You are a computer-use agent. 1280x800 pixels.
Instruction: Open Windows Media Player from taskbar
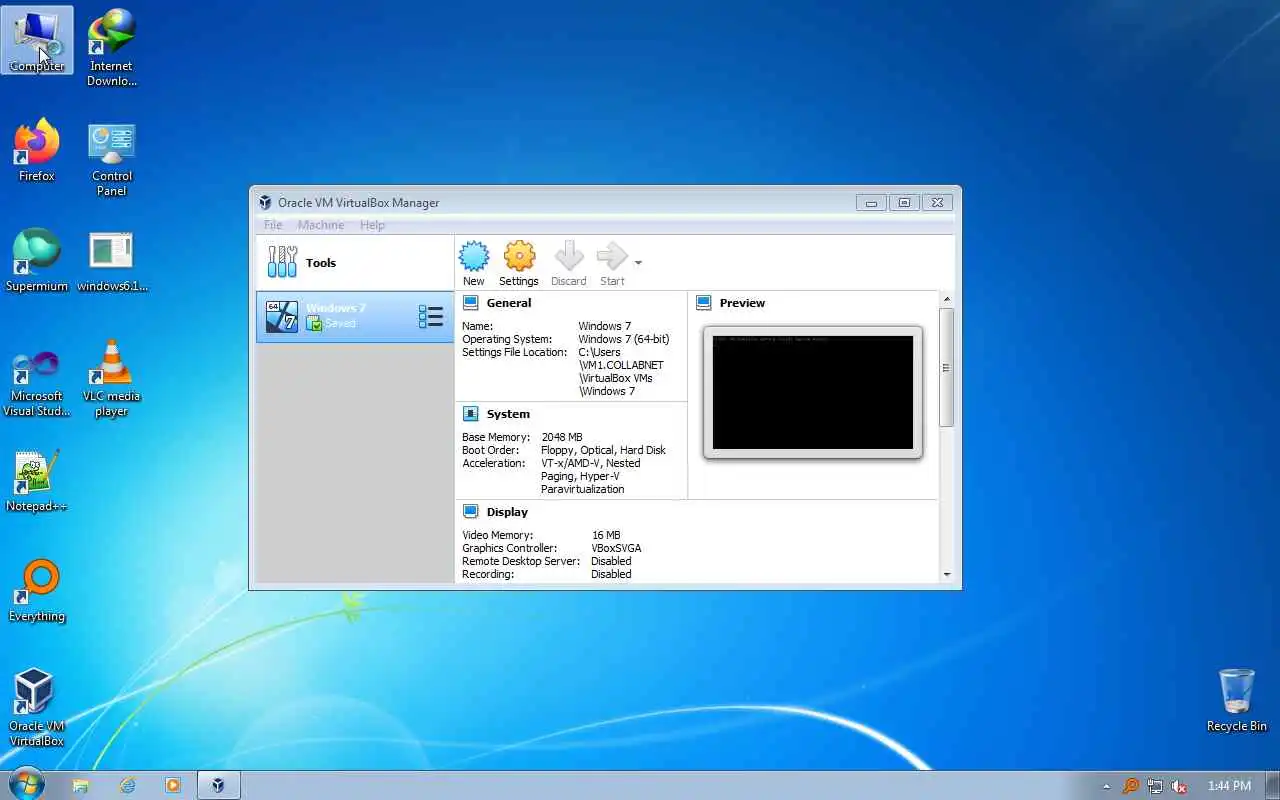(173, 786)
